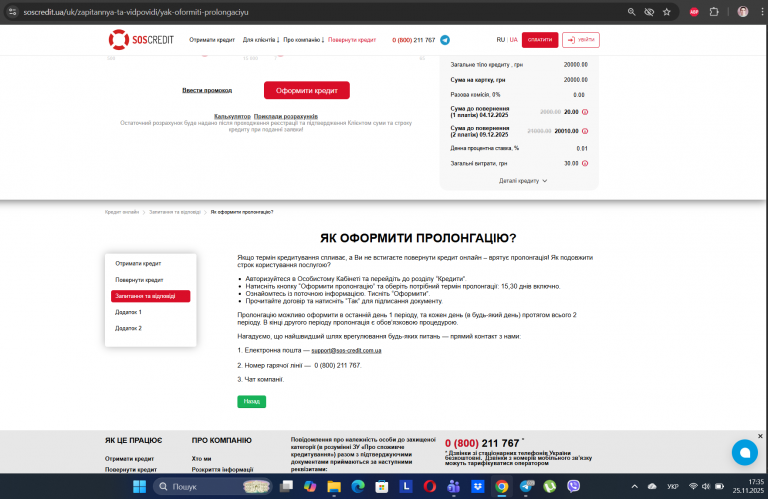Switch site language to RU

click(501, 40)
